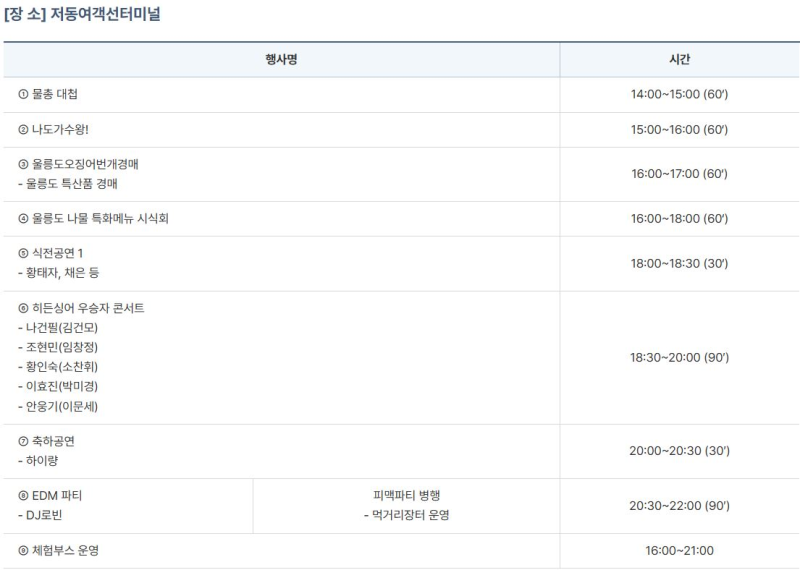Click the 나도가수왕! event name
800x570 pixels.
pyautogui.click(x=60, y=130)
